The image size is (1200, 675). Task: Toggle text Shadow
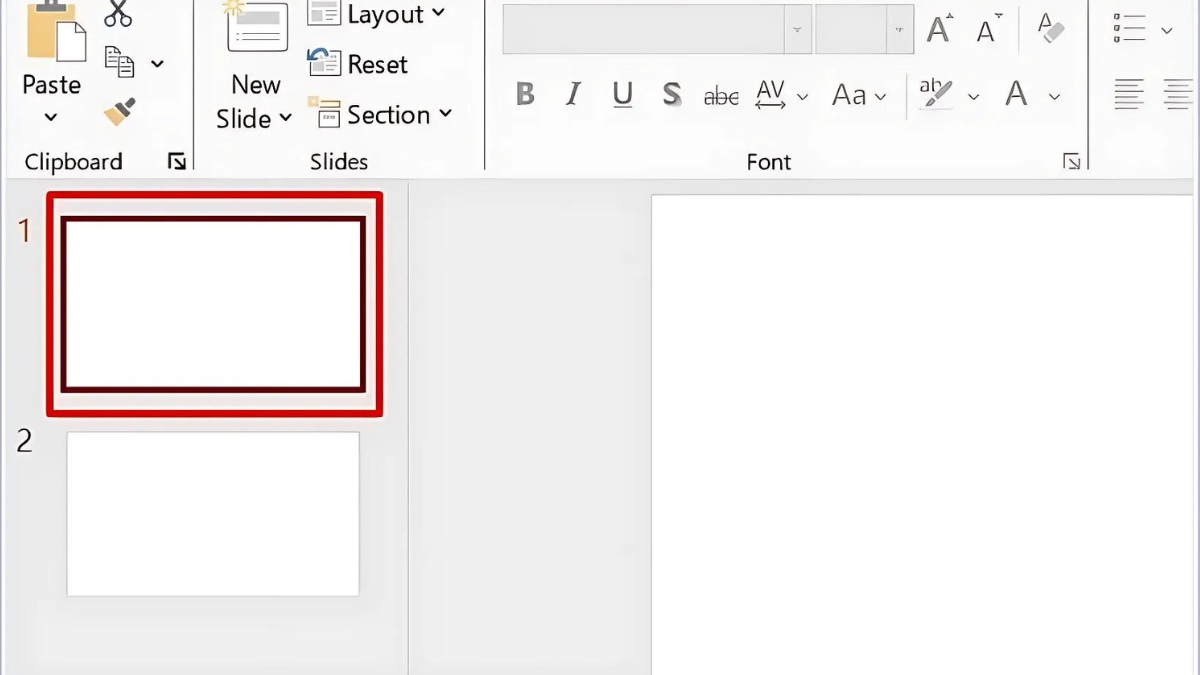tap(672, 95)
